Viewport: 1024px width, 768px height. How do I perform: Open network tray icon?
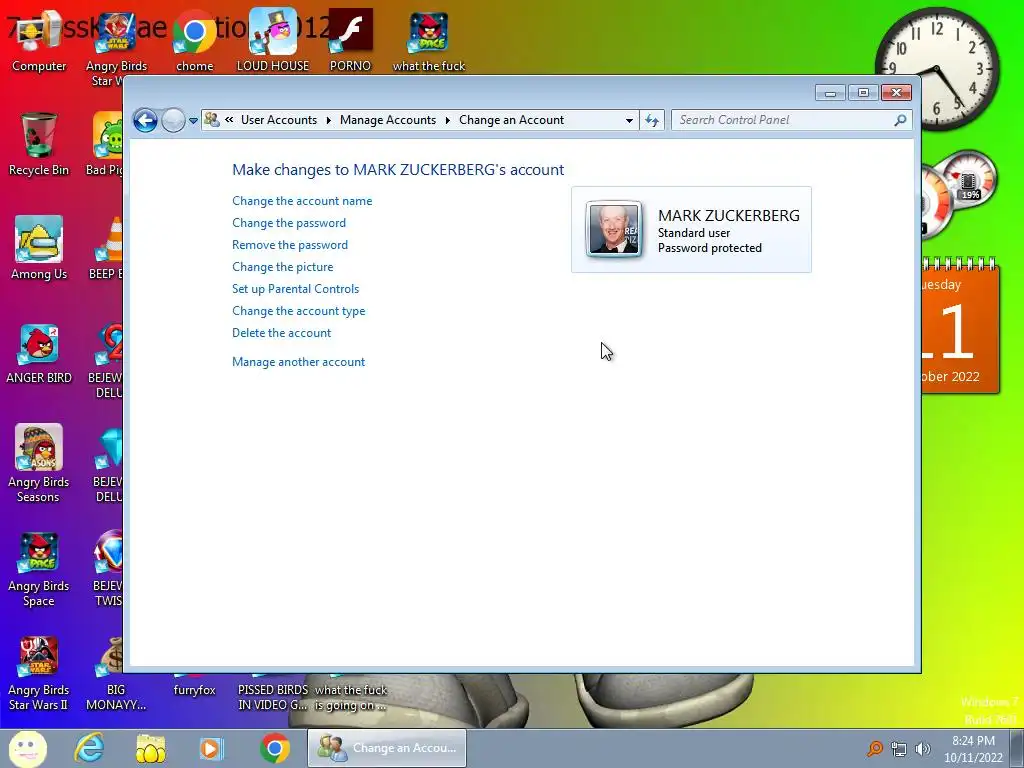[899, 749]
